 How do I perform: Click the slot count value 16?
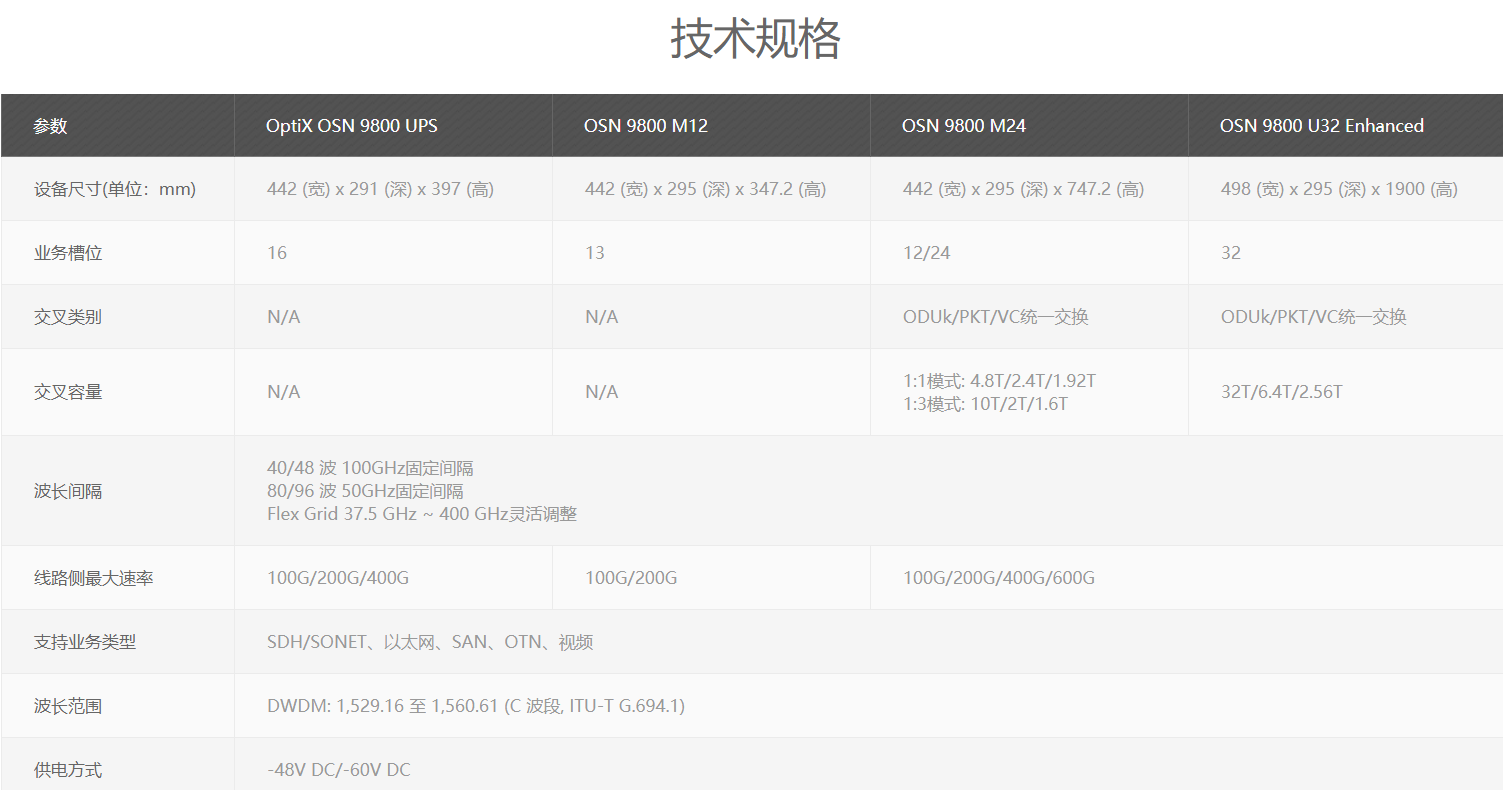277,253
